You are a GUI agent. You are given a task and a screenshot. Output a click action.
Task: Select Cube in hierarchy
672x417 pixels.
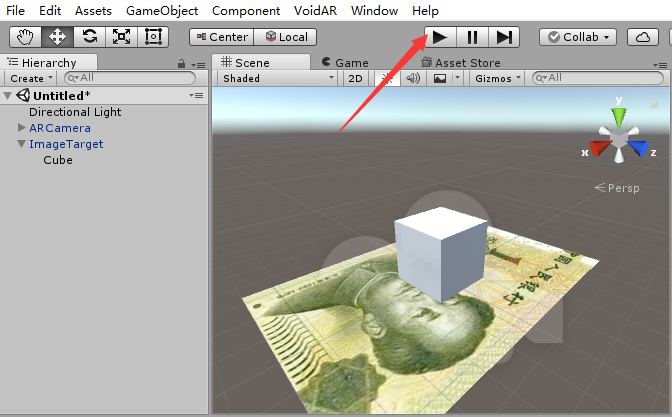click(58, 160)
